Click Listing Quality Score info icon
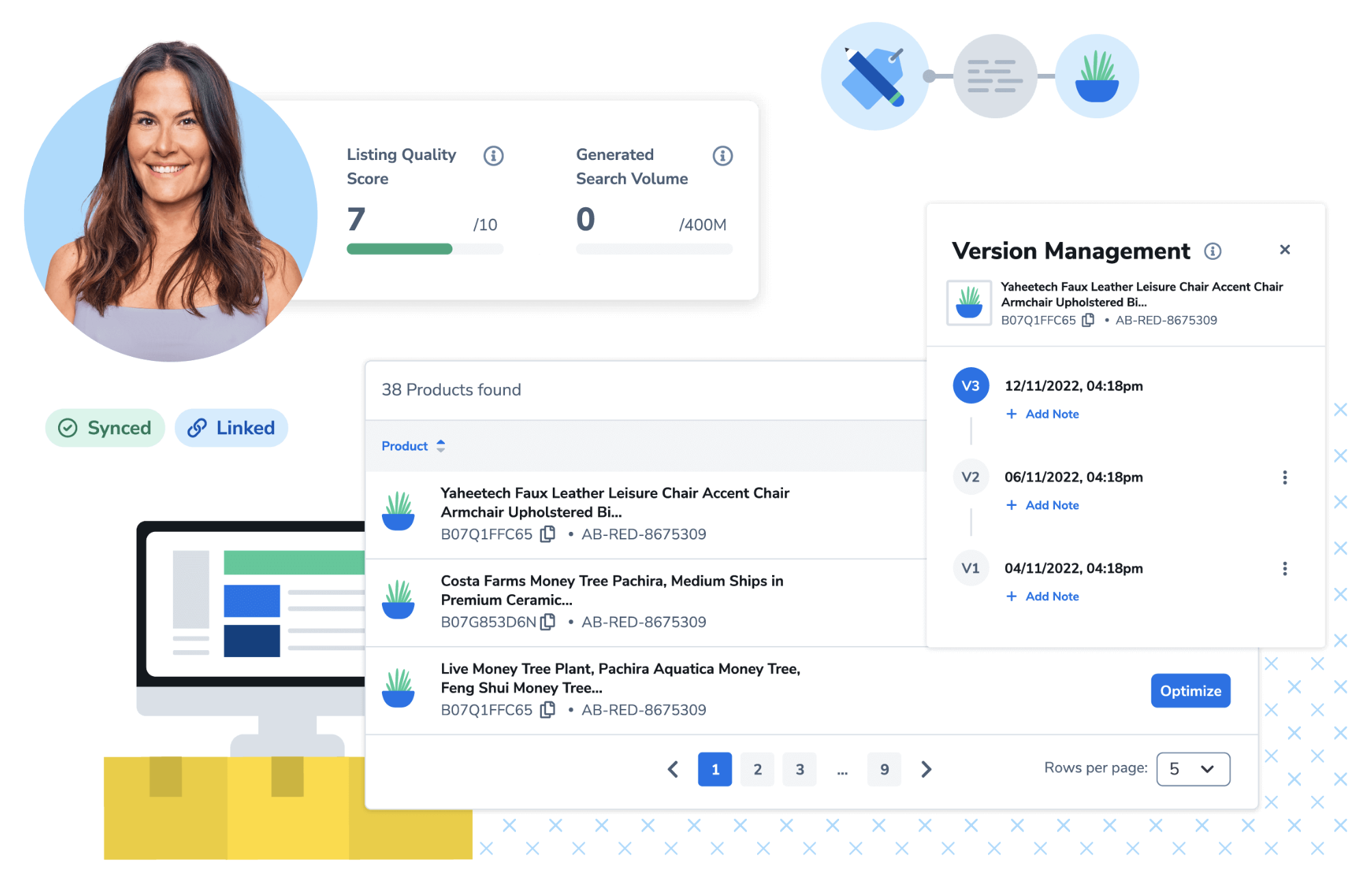 (493, 156)
